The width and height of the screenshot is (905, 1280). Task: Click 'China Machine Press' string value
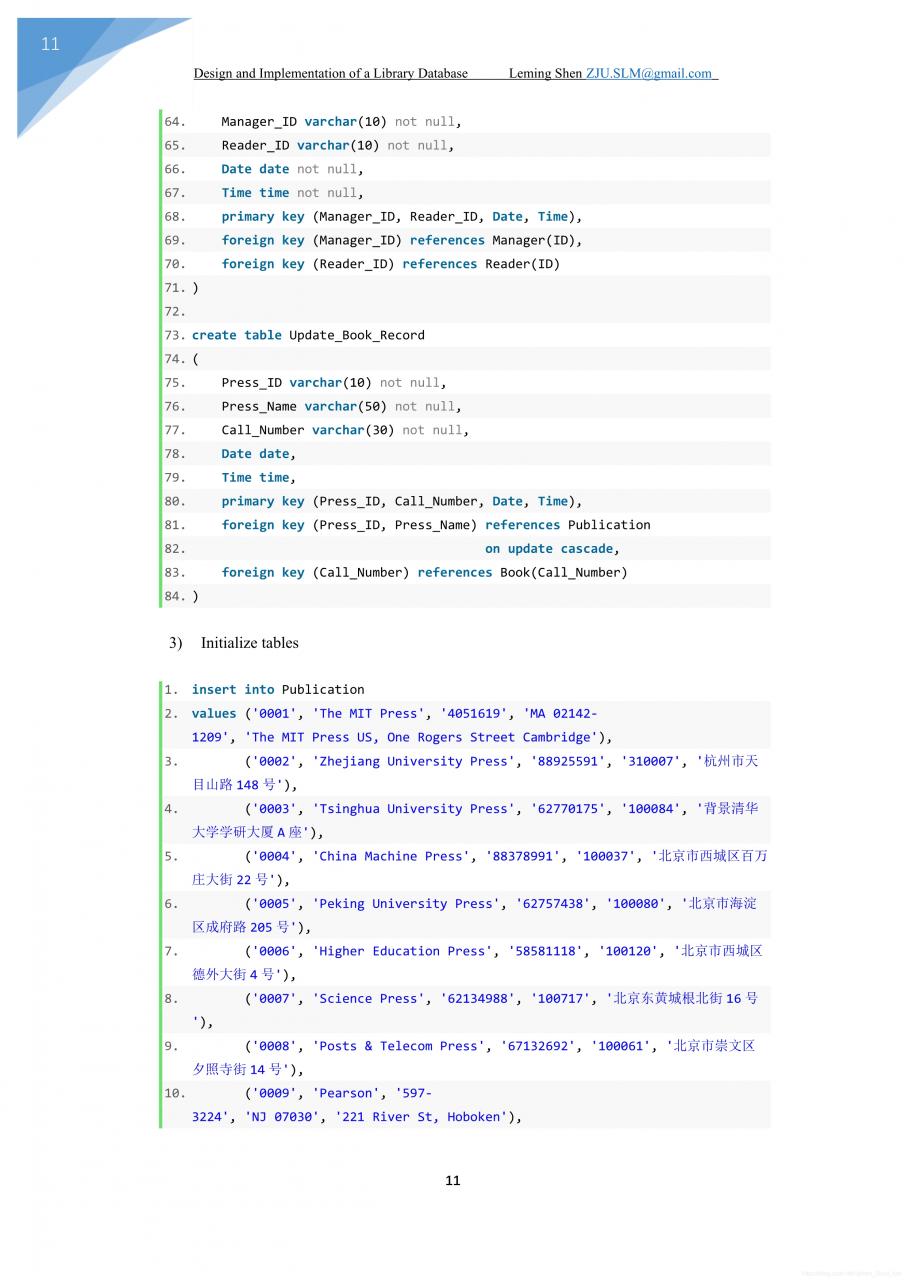(391, 856)
